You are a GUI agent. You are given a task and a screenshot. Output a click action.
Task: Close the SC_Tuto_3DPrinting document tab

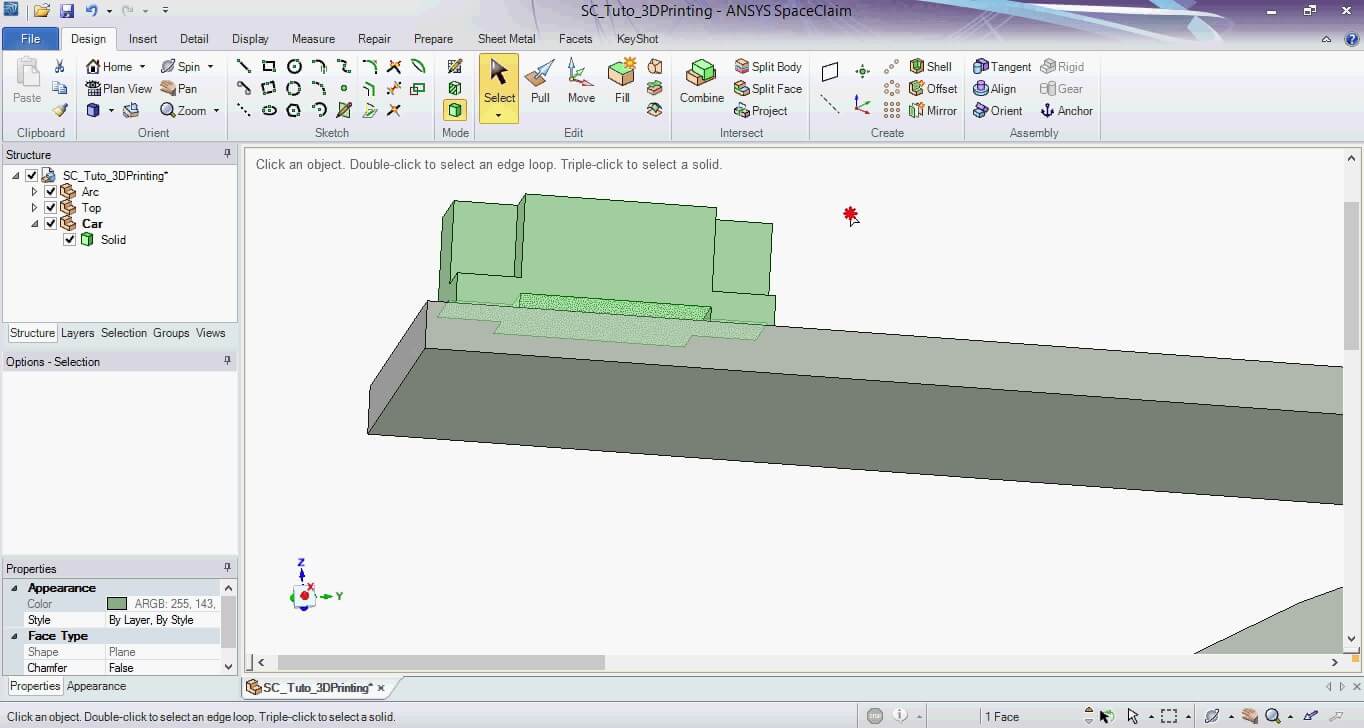(381, 688)
